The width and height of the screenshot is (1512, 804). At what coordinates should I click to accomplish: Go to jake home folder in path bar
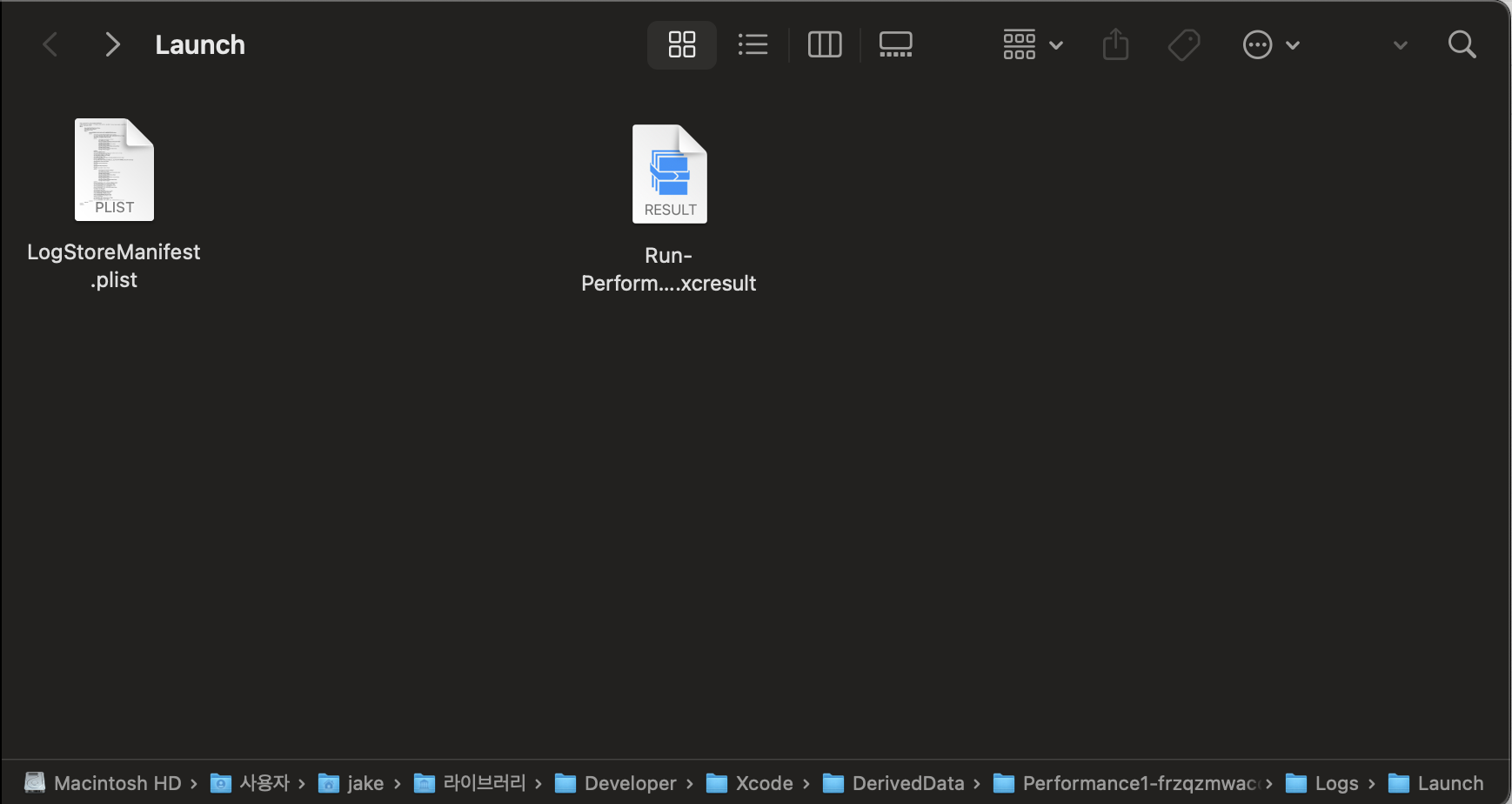[351, 783]
